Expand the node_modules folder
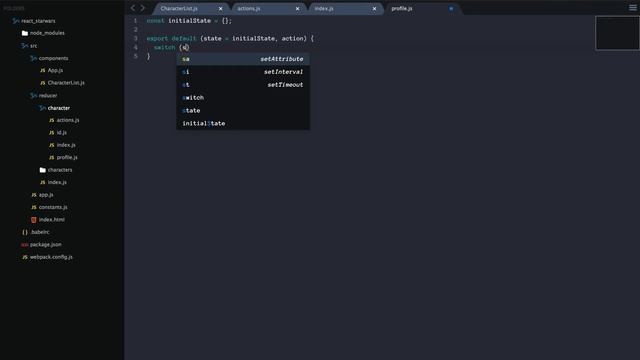 47,33
